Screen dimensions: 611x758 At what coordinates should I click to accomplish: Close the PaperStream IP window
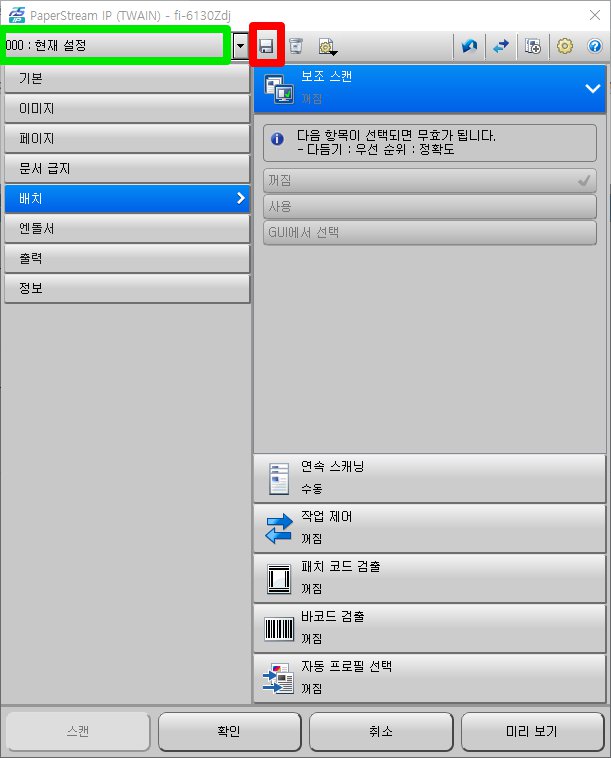595,15
